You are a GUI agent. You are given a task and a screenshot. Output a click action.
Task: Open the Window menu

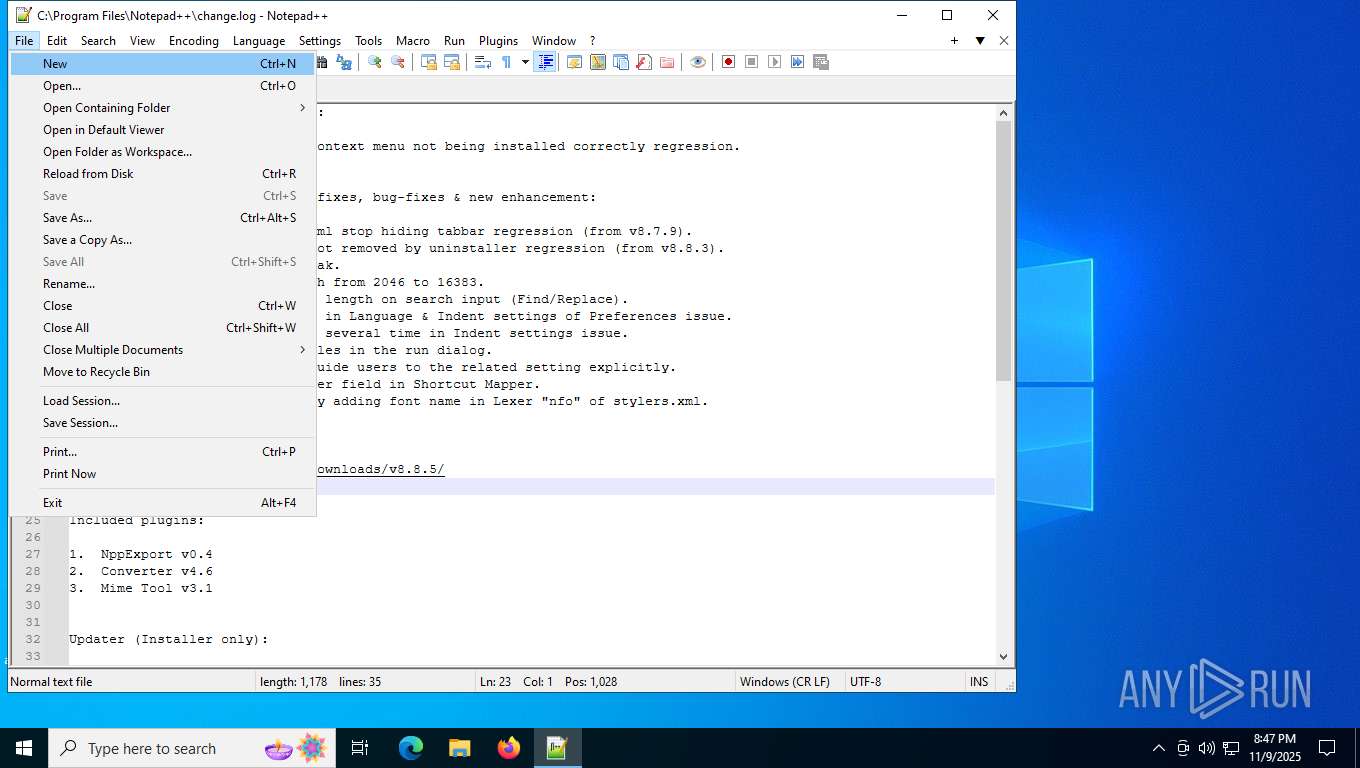coord(554,41)
